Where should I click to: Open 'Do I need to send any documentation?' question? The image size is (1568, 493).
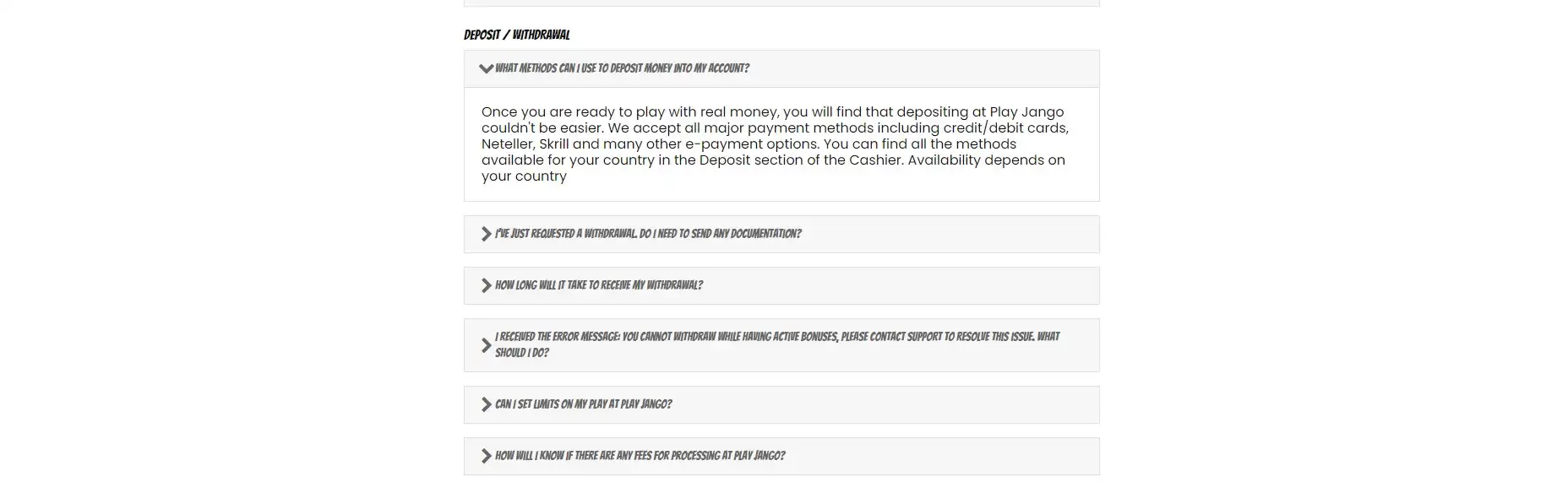648,234
